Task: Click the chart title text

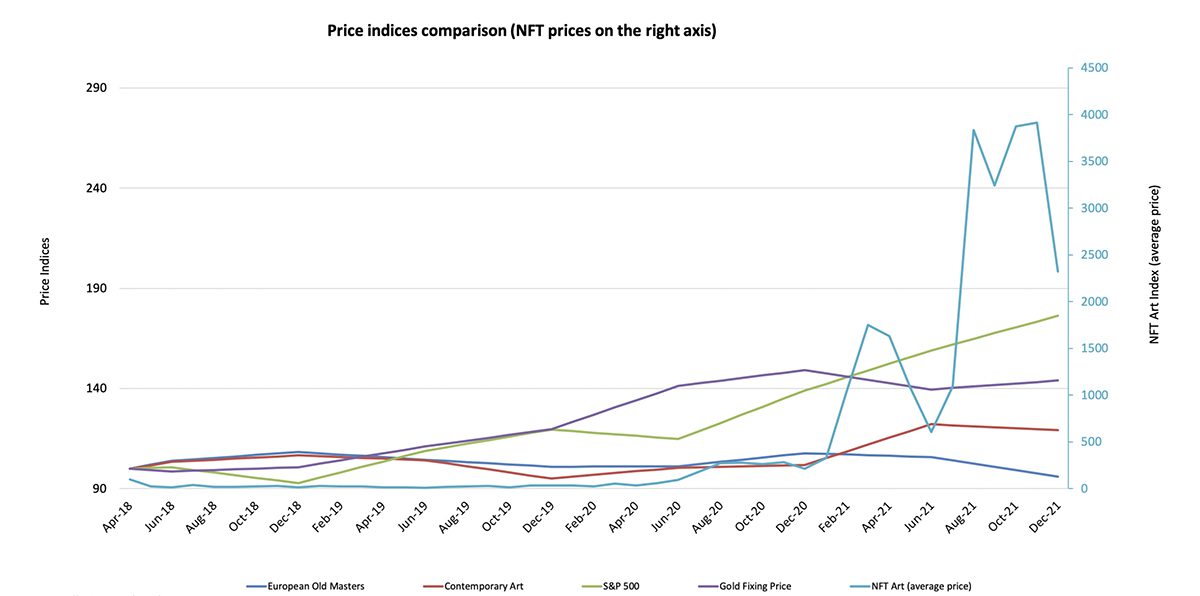Action: 522,31
